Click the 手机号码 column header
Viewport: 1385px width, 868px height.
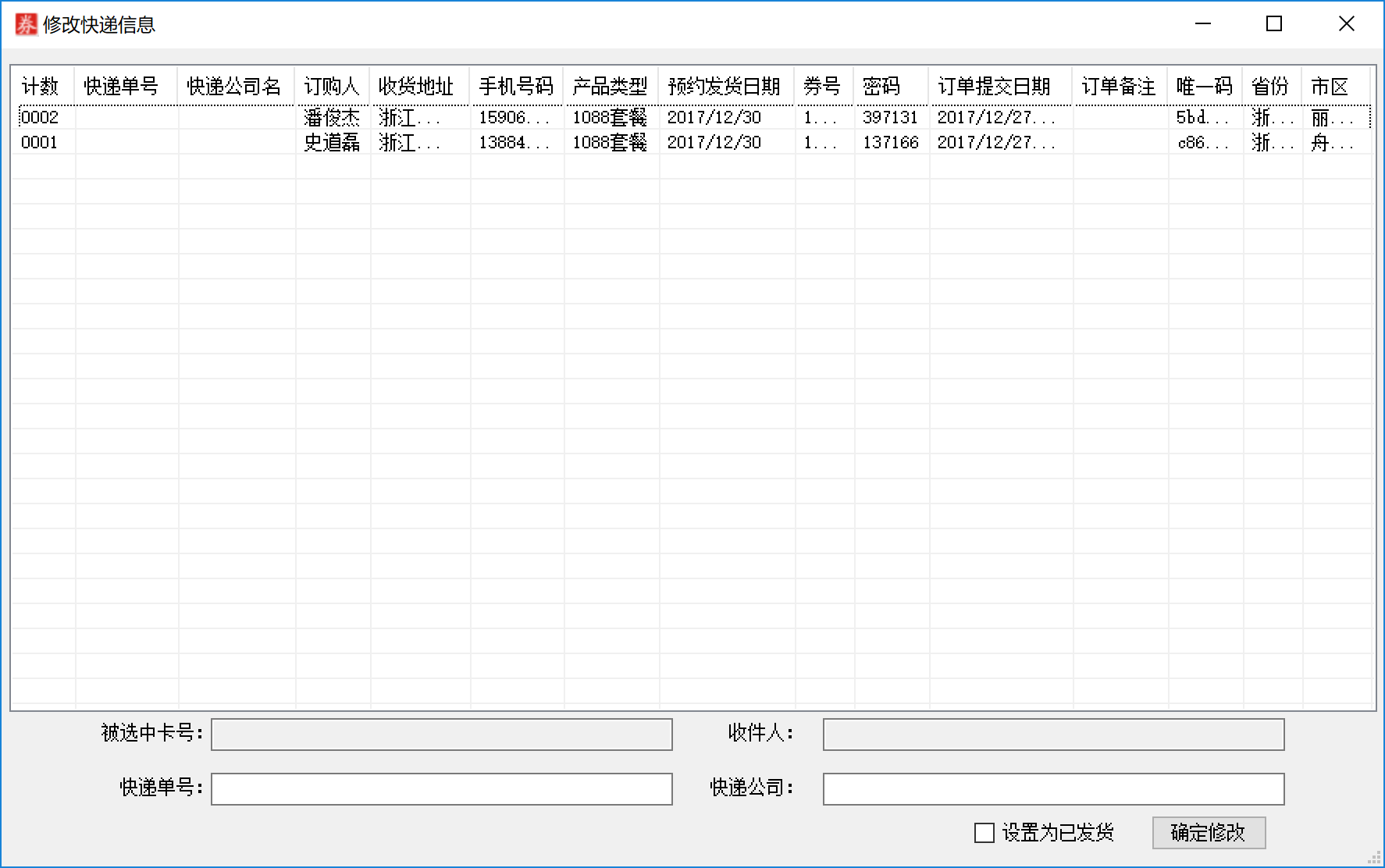(x=516, y=86)
